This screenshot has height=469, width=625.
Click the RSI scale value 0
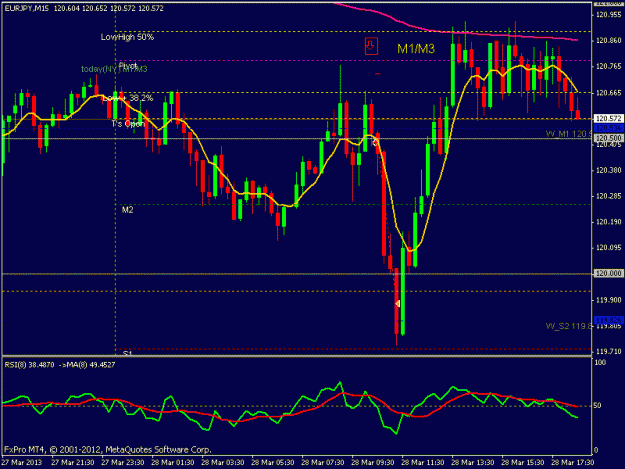tap(596, 450)
